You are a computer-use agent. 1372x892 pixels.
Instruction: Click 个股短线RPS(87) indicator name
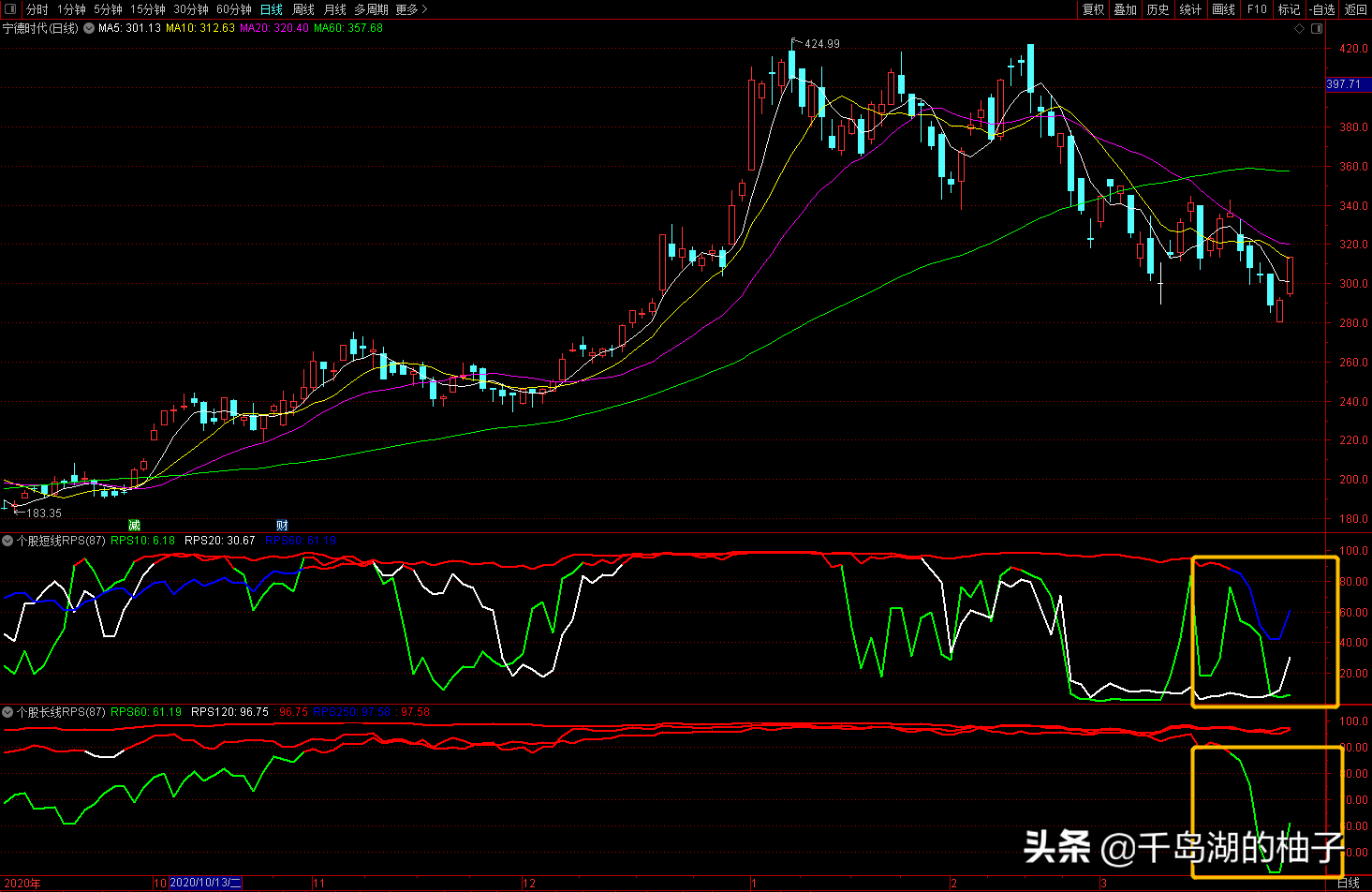(x=61, y=541)
